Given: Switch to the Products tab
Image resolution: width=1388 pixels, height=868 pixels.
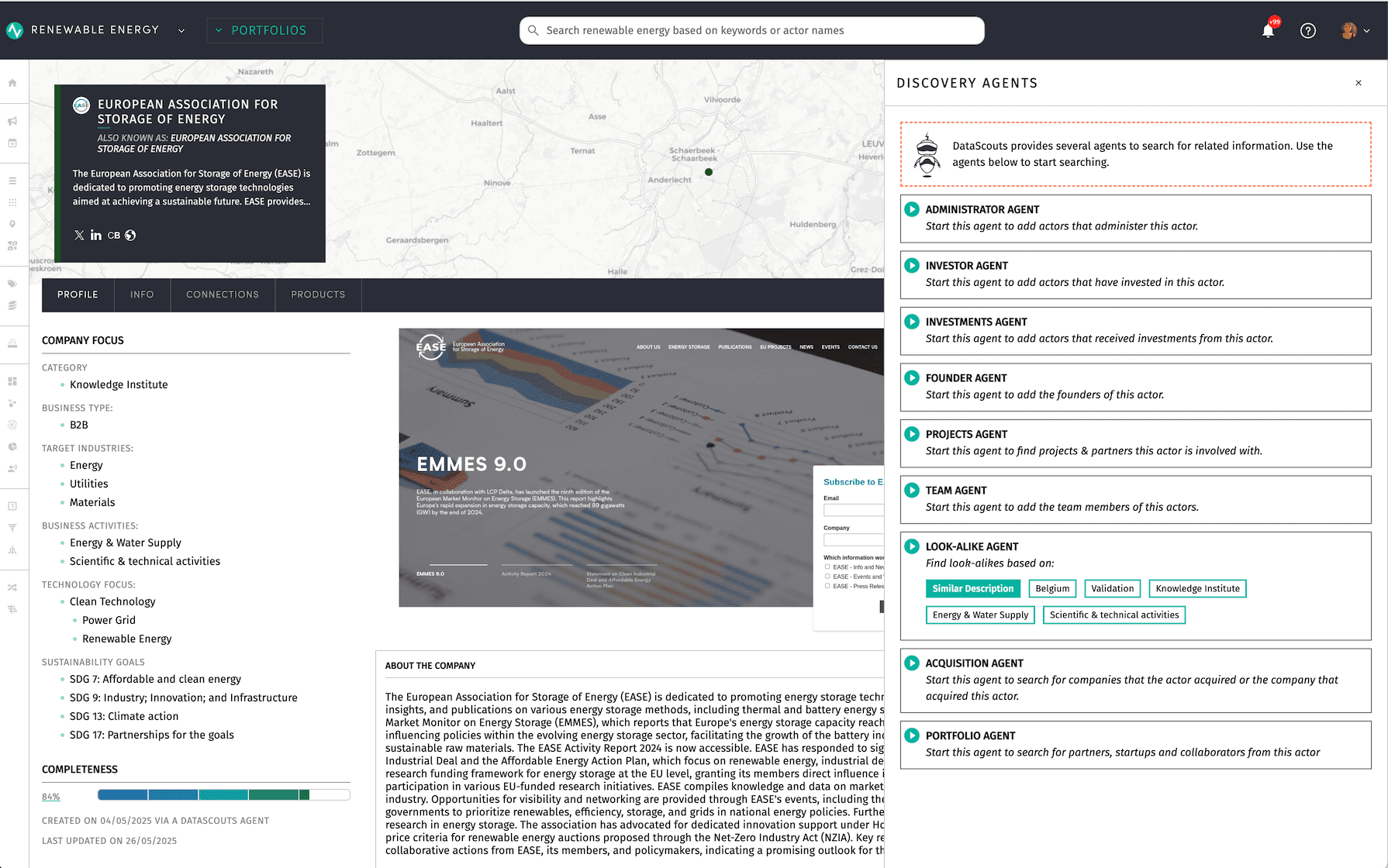Looking at the screenshot, I should tap(318, 294).
